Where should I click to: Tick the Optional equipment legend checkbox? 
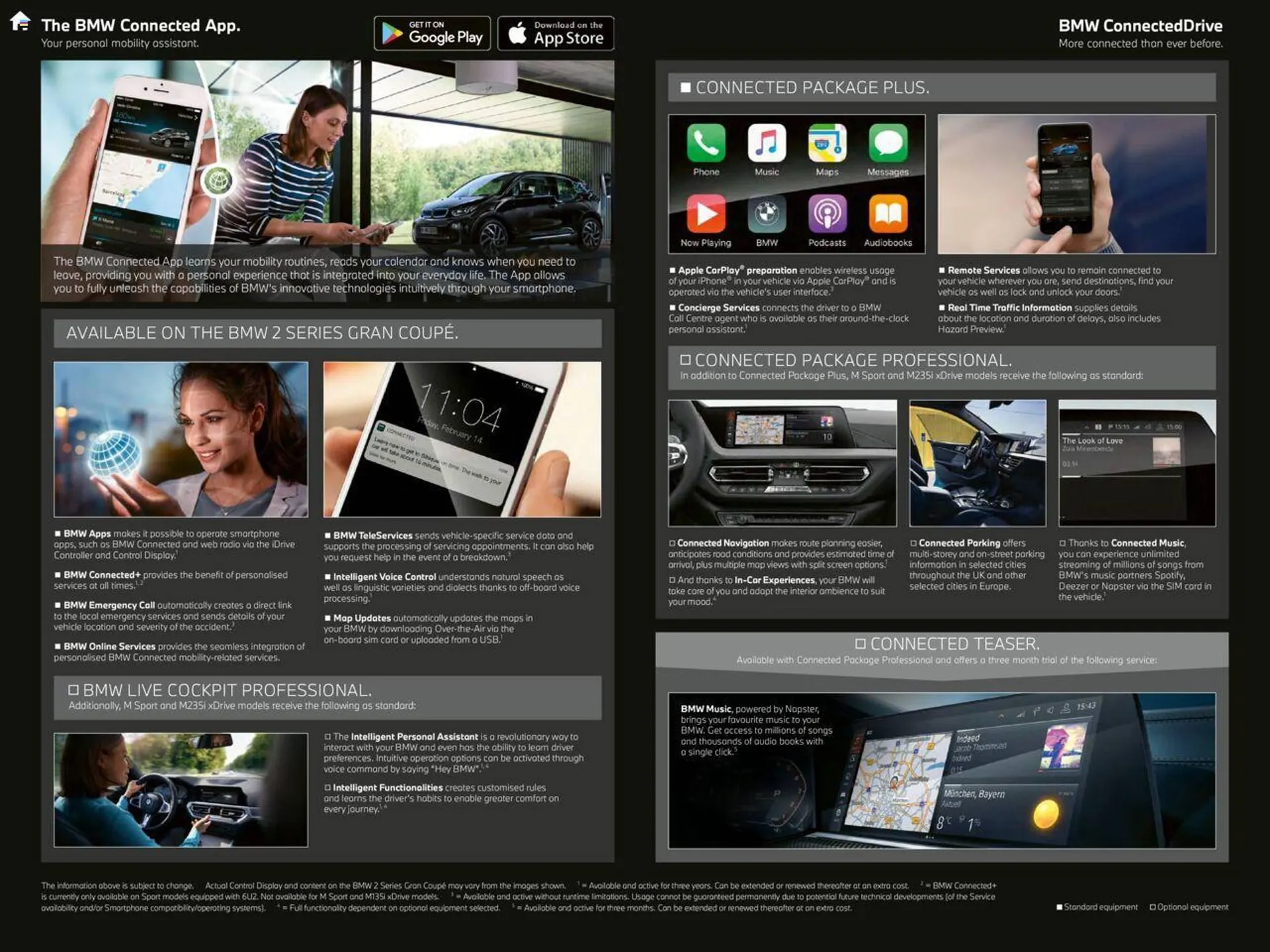(x=1154, y=907)
